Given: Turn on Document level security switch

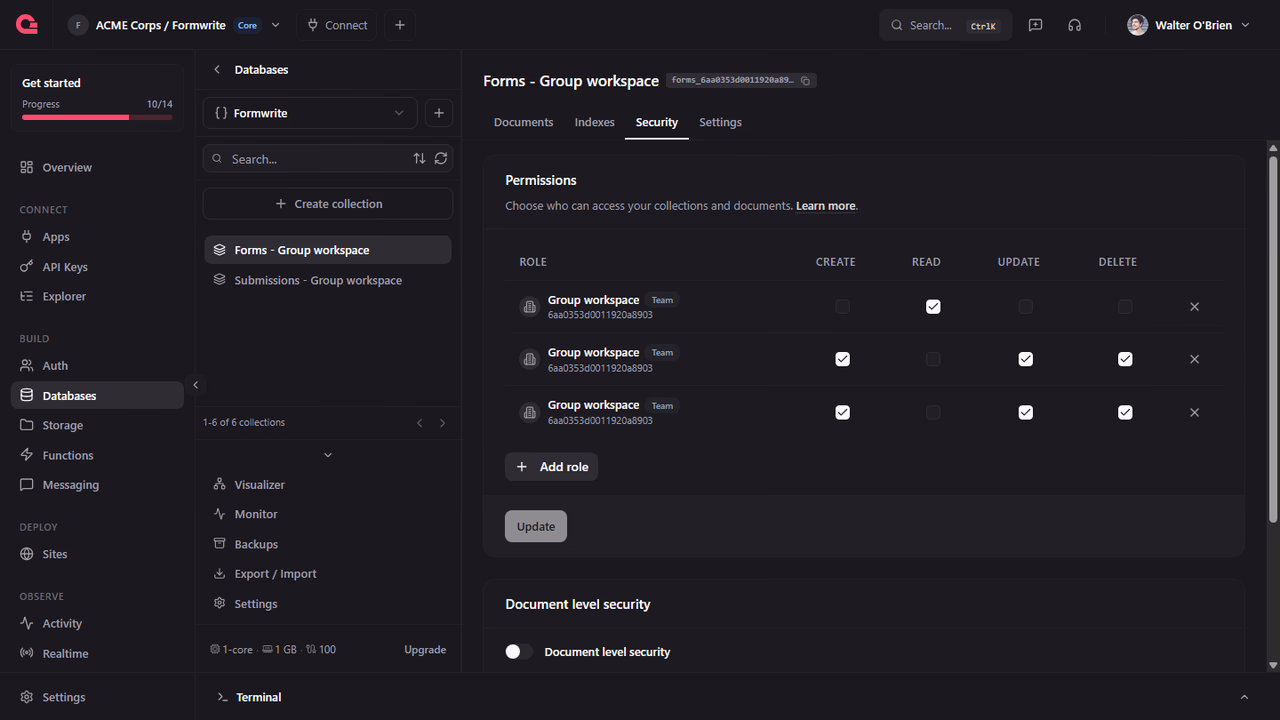Looking at the screenshot, I should [519, 652].
